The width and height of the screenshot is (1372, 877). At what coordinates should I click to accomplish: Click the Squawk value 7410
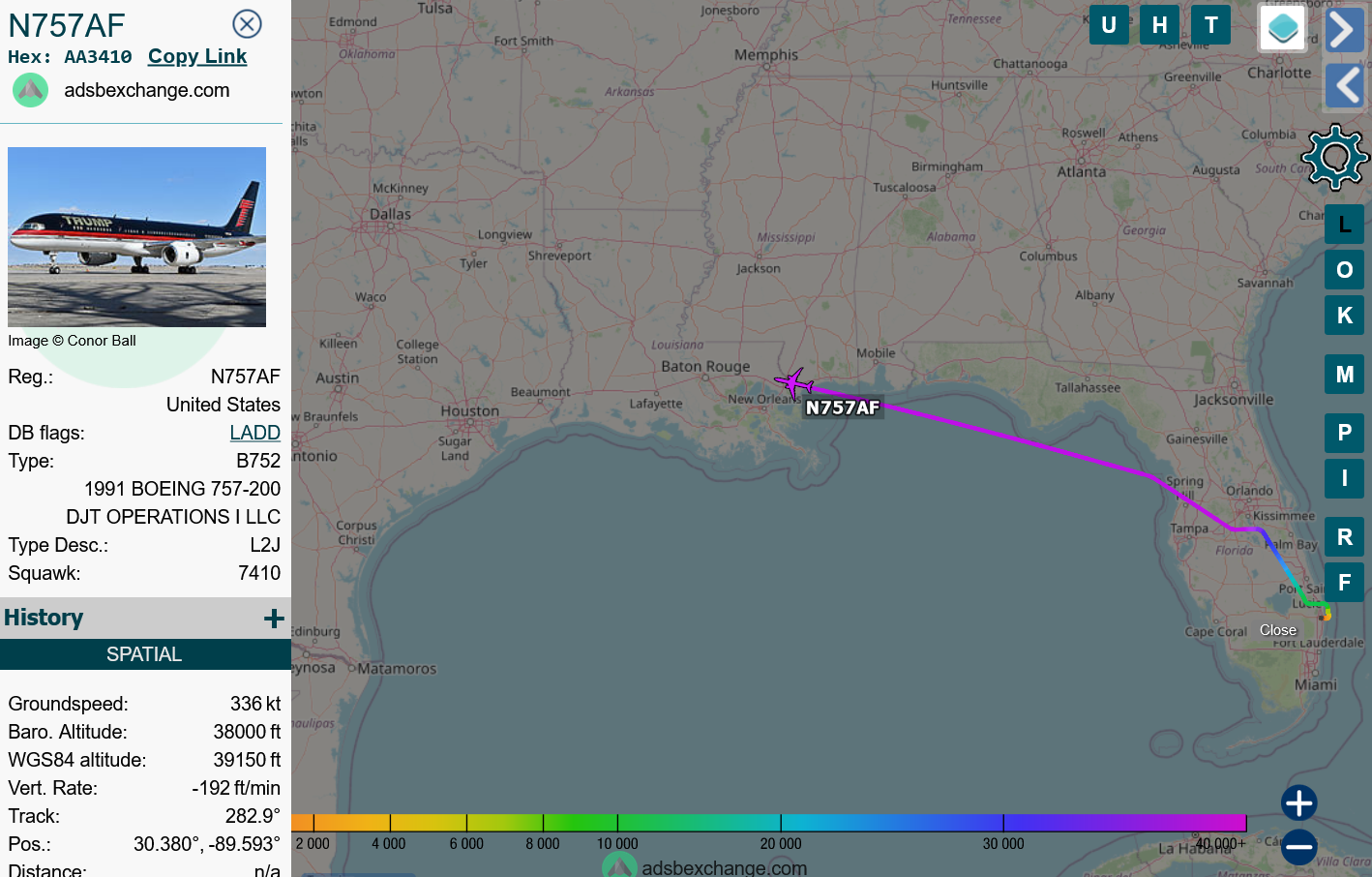point(259,573)
